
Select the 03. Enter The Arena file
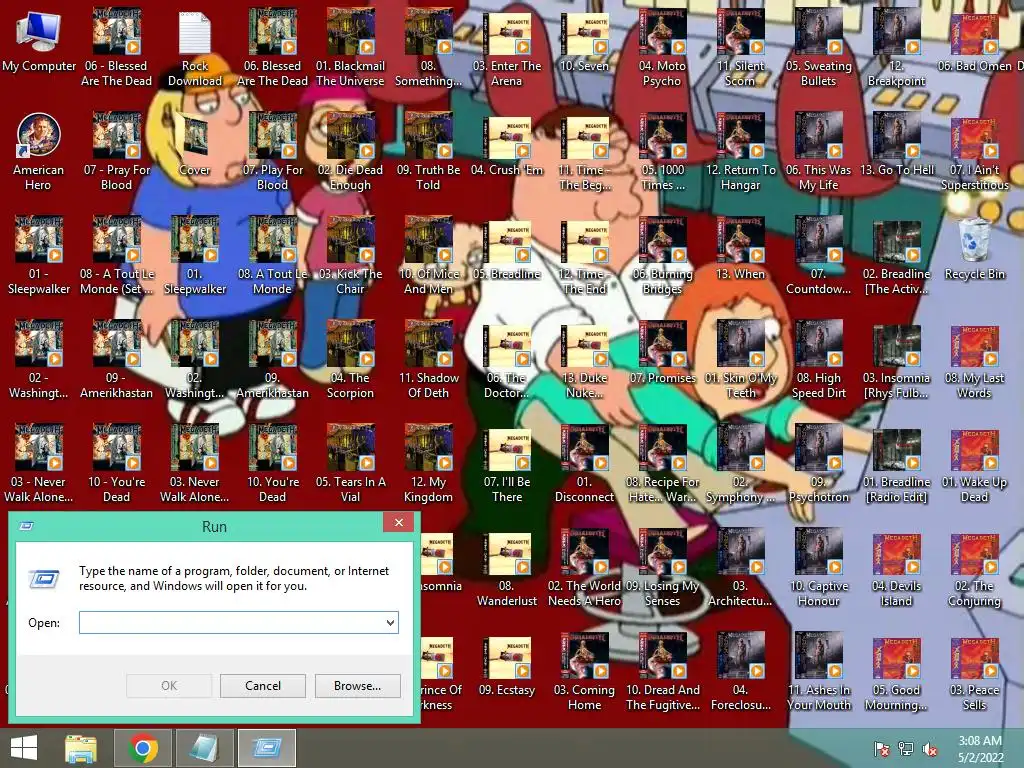507,49
